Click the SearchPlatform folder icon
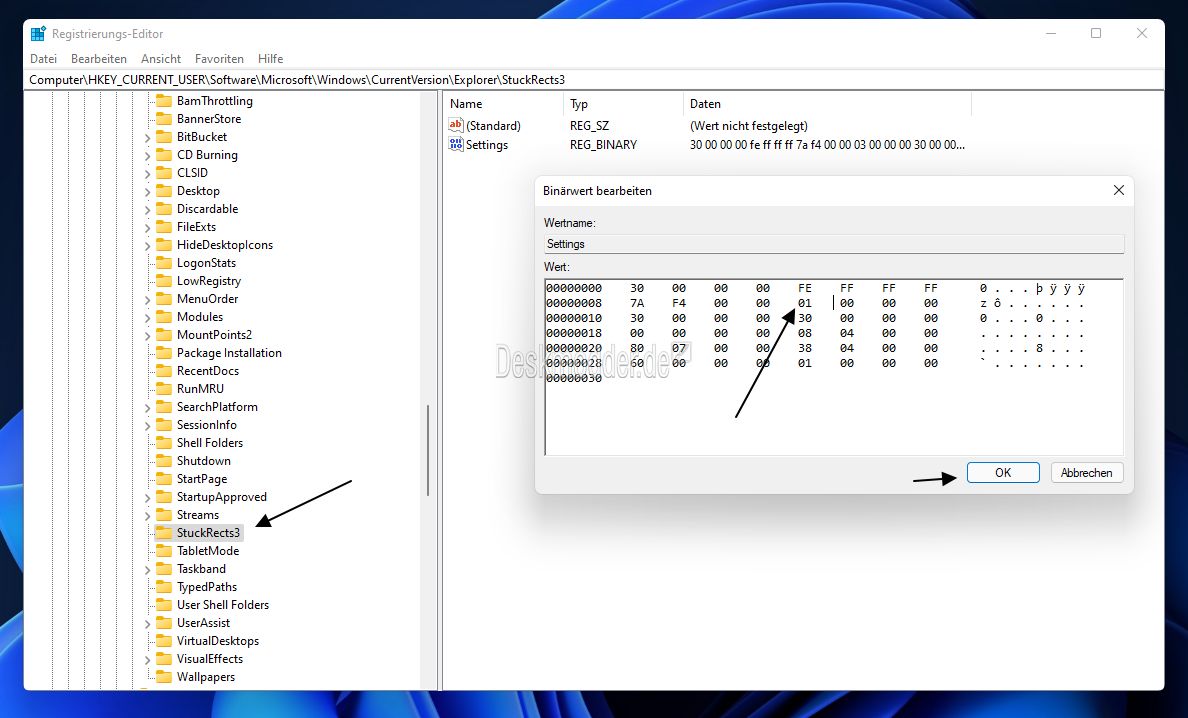 [x=164, y=407]
